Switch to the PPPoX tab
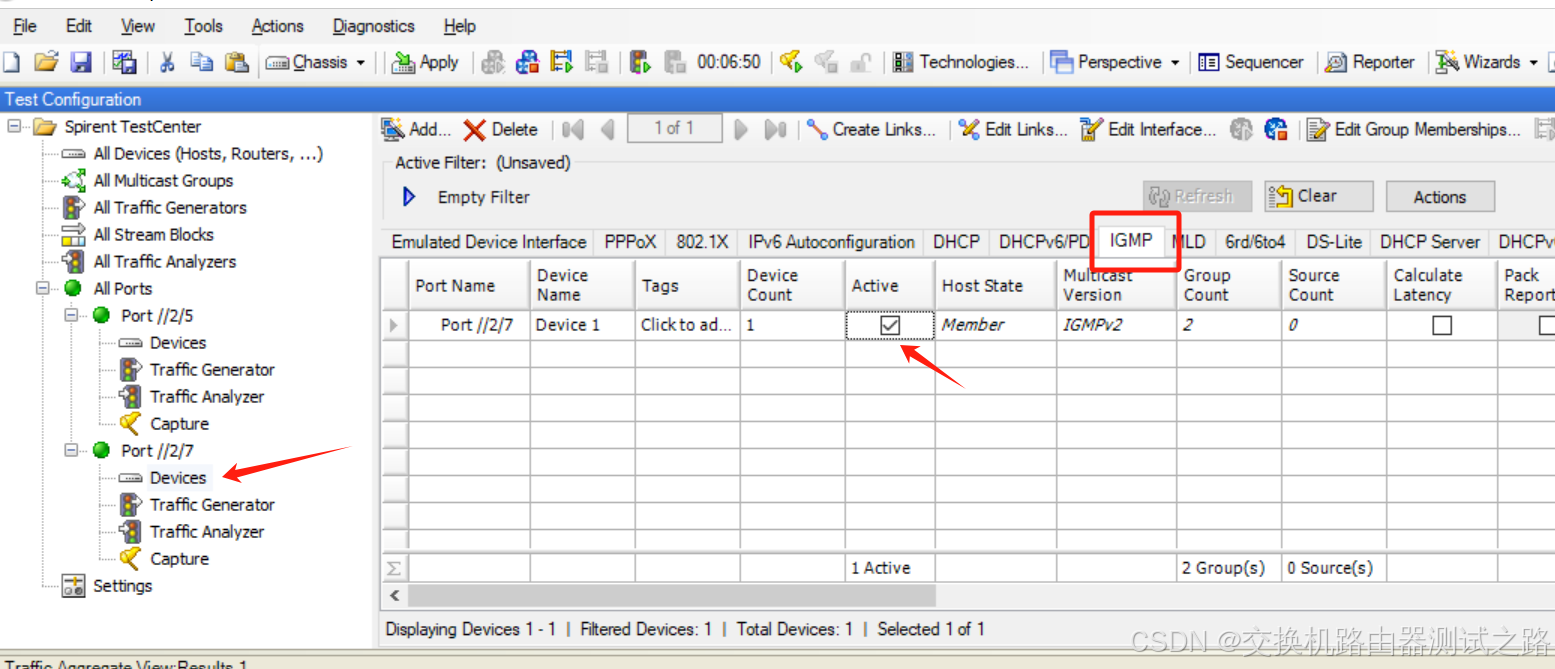Screen dimensions: 1555x669 coord(630,242)
